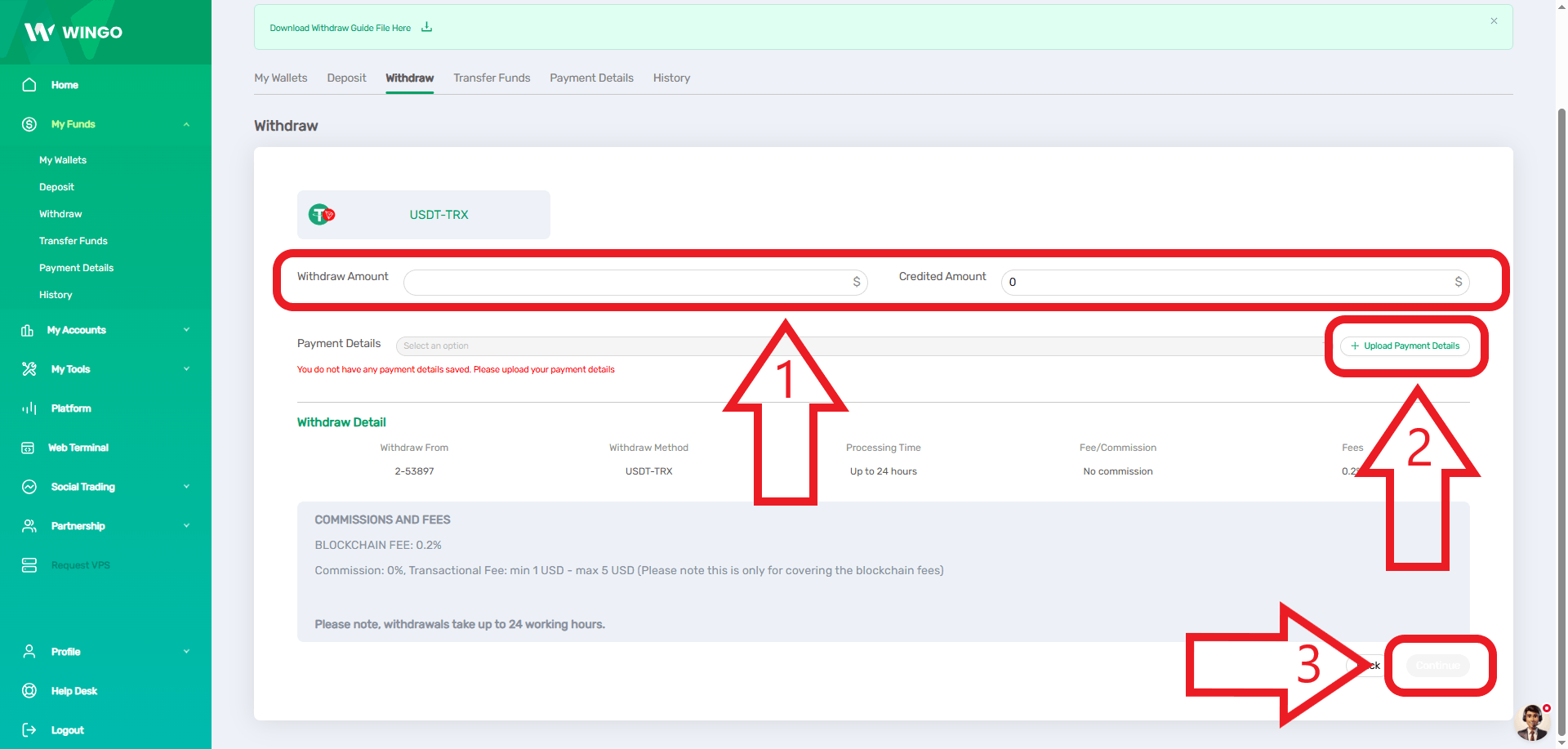Open Transfer Funds in sidebar
1568x749 pixels.
click(x=73, y=241)
